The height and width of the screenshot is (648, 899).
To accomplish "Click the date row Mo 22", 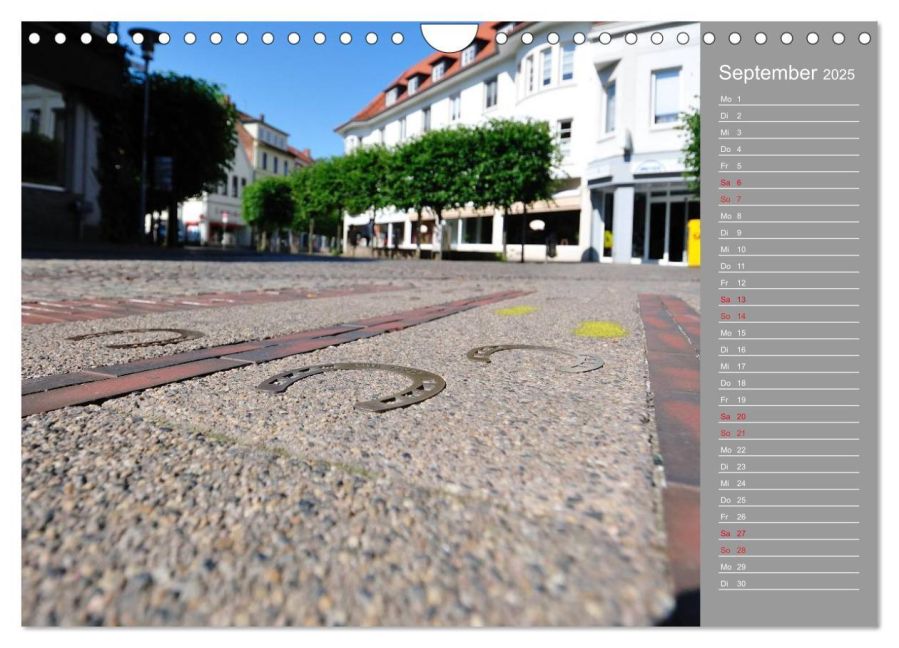I will tap(733, 450).
